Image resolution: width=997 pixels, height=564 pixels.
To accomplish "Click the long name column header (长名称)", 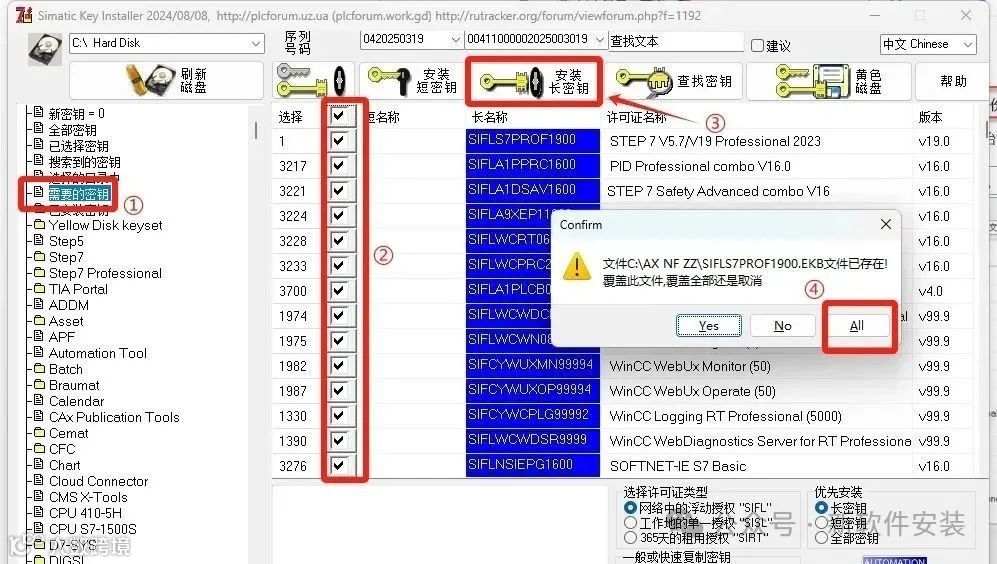I will (490, 117).
